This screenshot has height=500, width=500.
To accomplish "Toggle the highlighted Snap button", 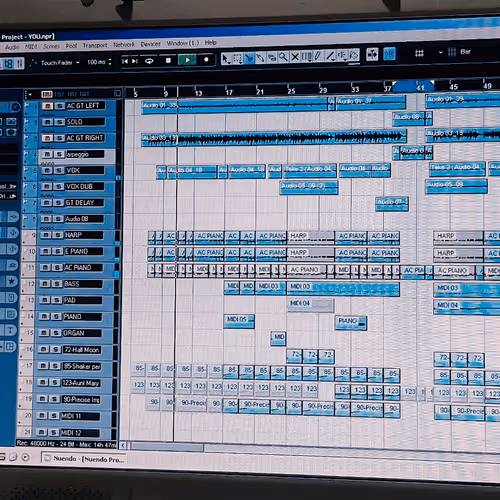I will [389, 54].
